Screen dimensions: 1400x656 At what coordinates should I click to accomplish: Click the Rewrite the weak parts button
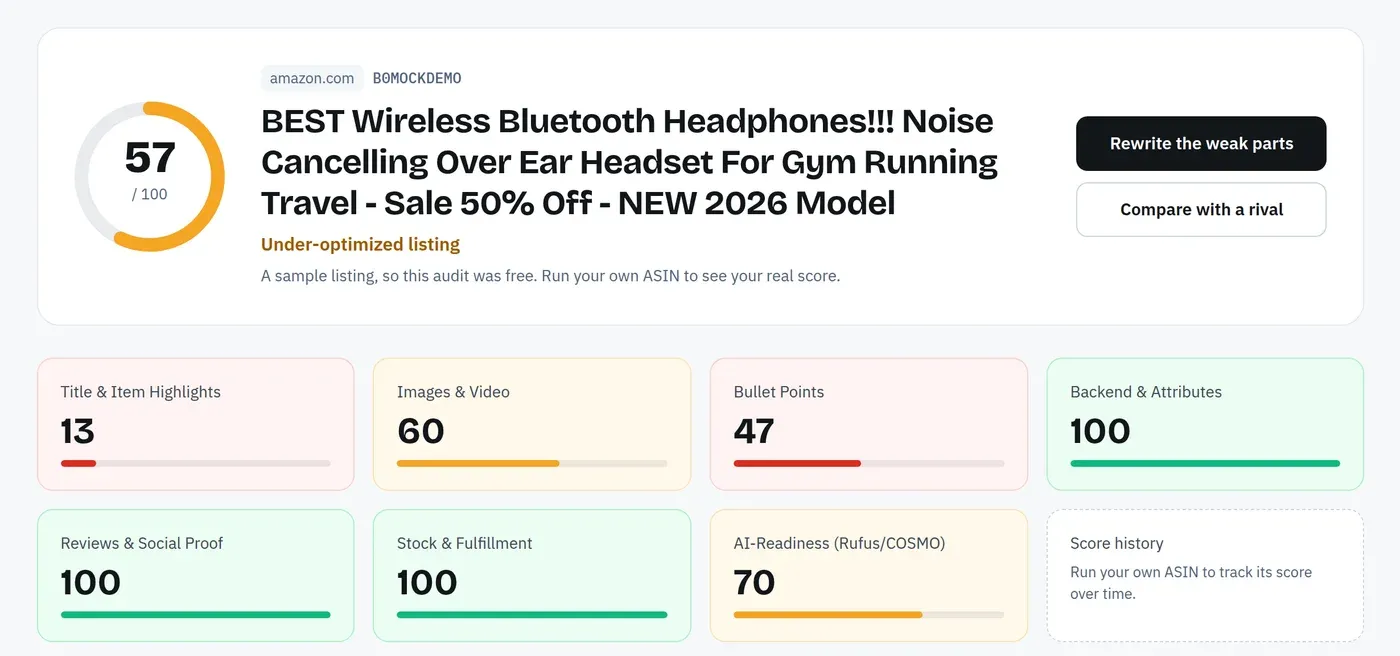tap(1201, 144)
